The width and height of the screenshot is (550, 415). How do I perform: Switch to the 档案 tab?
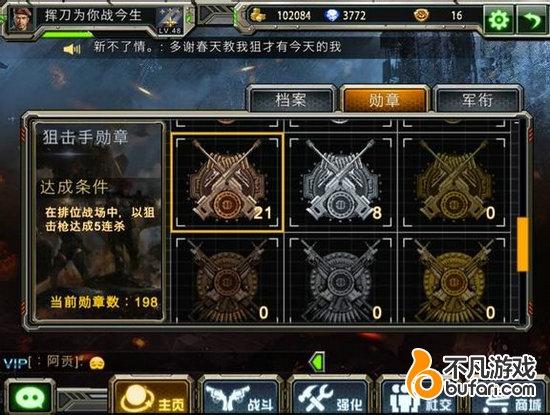(x=291, y=100)
